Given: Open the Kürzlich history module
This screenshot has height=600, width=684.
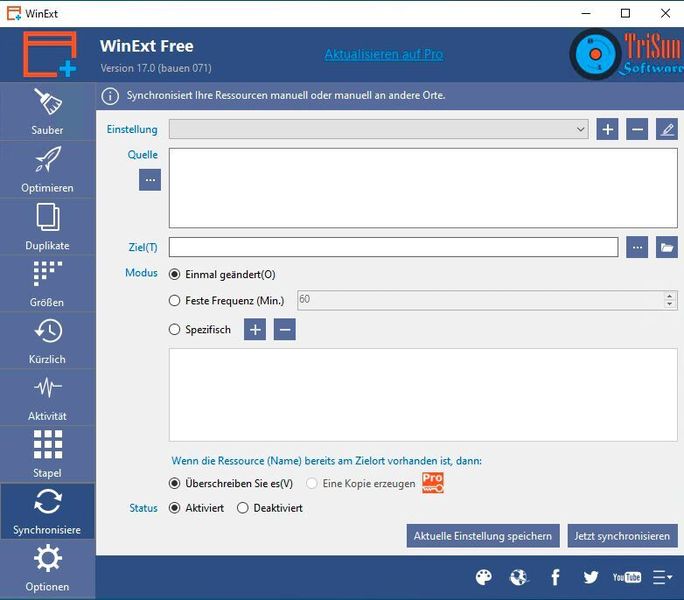Looking at the screenshot, I should tap(47, 341).
